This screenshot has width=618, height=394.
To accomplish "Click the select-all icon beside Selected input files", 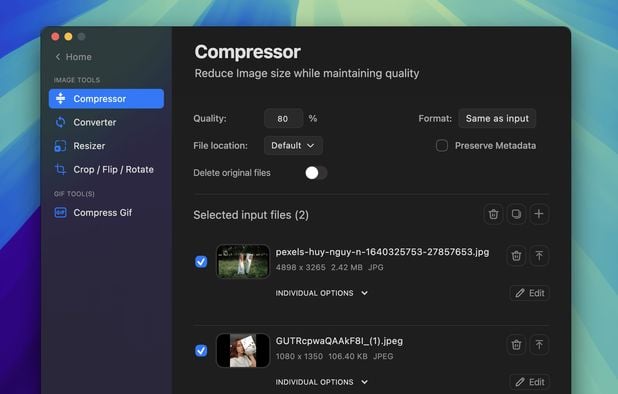I will point(516,214).
